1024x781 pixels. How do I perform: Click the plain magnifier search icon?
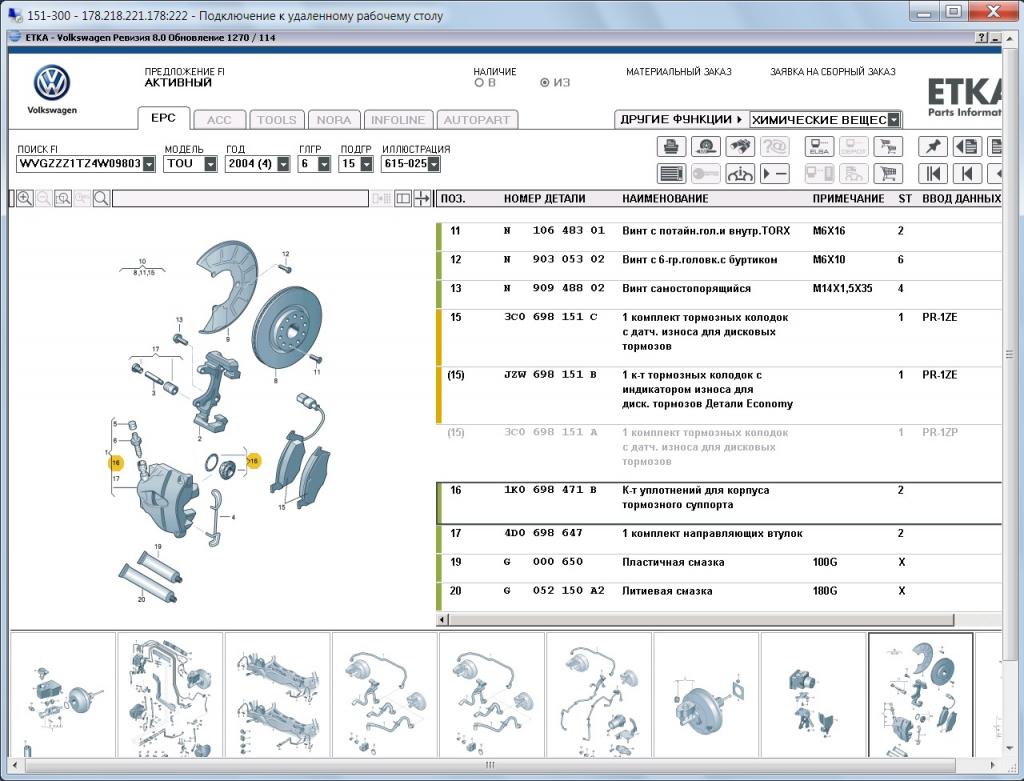pyautogui.click(x=101, y=199)
